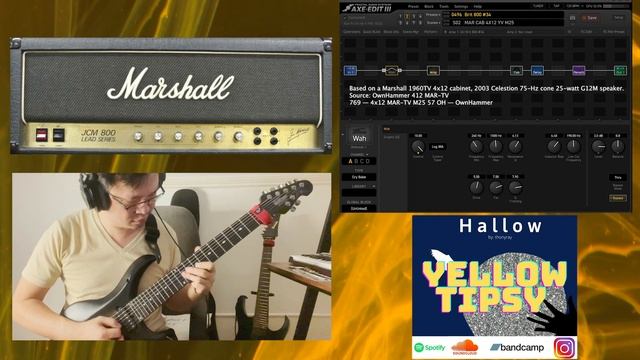Open the bandcamp logo link
Image resolution: width=640 pixels, height=360 pixels.
point(517,348)
